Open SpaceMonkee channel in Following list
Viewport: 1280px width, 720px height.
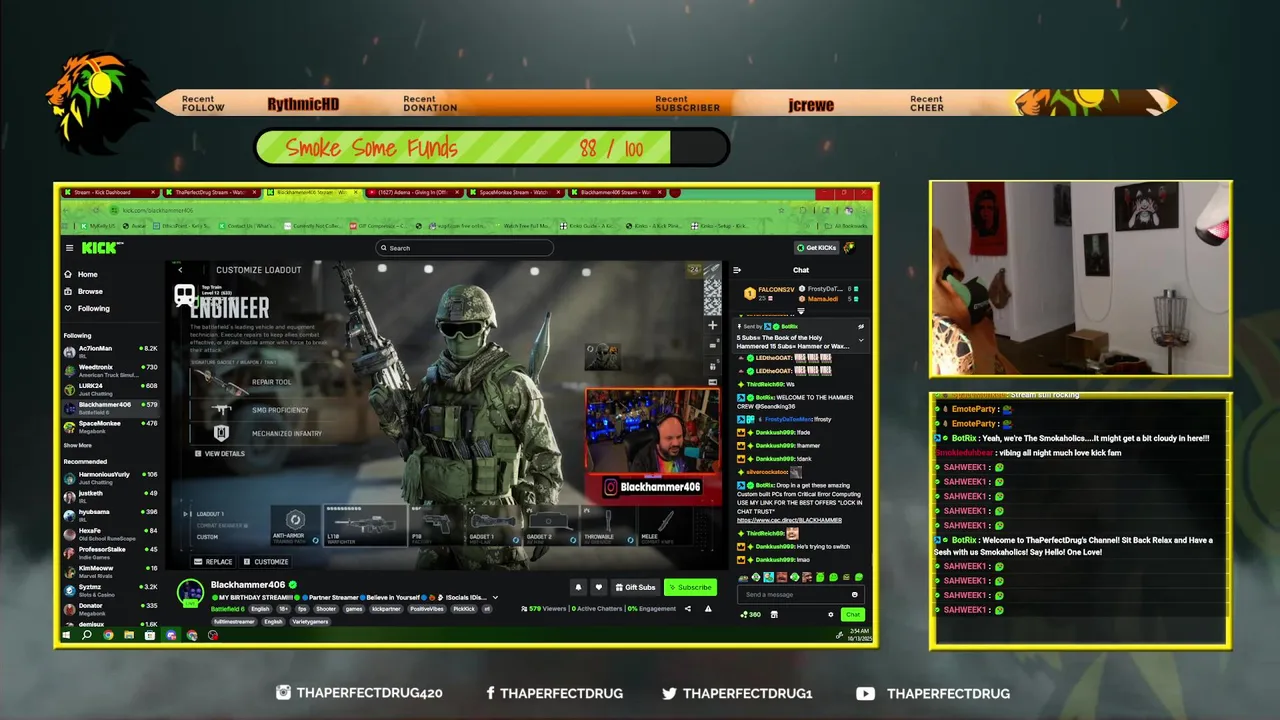point(111,425)
